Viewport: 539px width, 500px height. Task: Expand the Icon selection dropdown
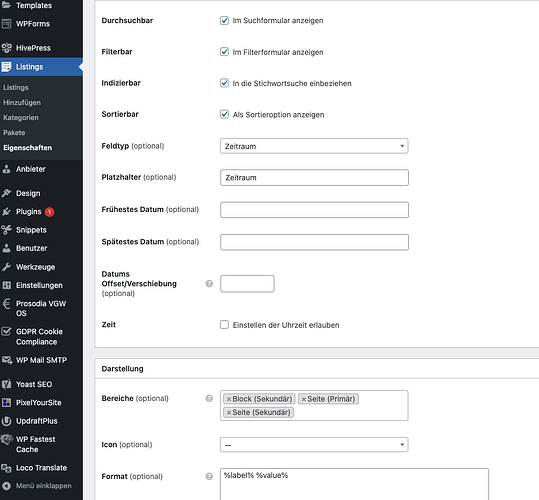314,445
